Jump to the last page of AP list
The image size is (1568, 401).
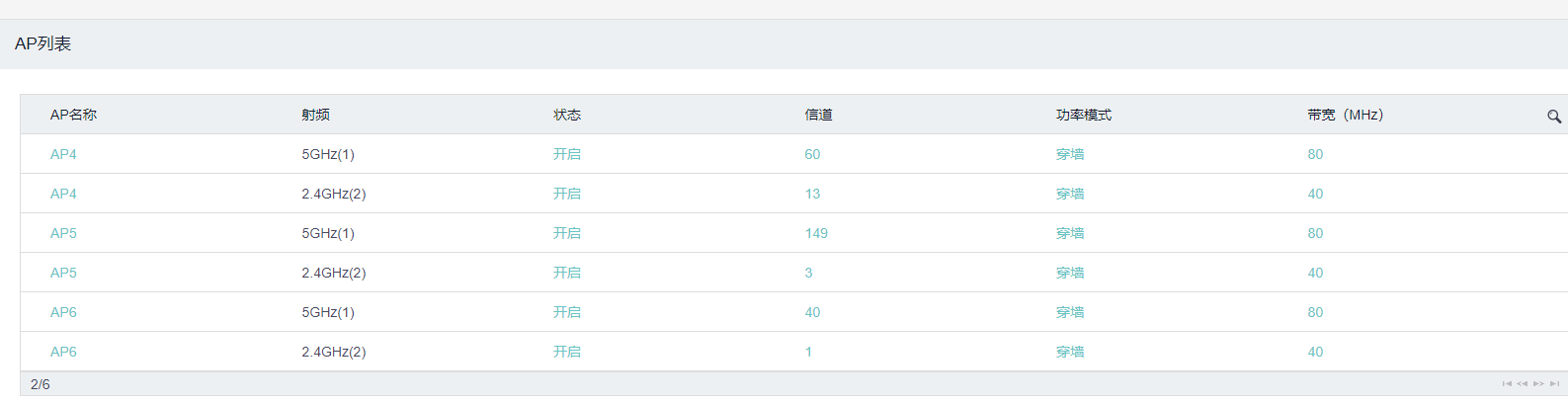1554,384
